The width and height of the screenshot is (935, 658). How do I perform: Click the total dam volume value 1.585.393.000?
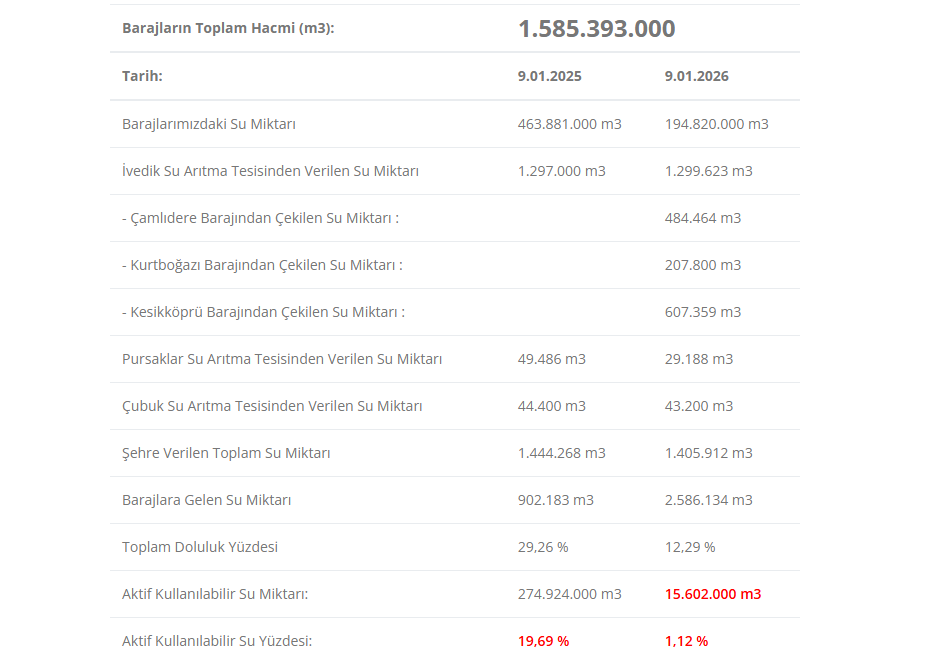[x=596, y=29]
